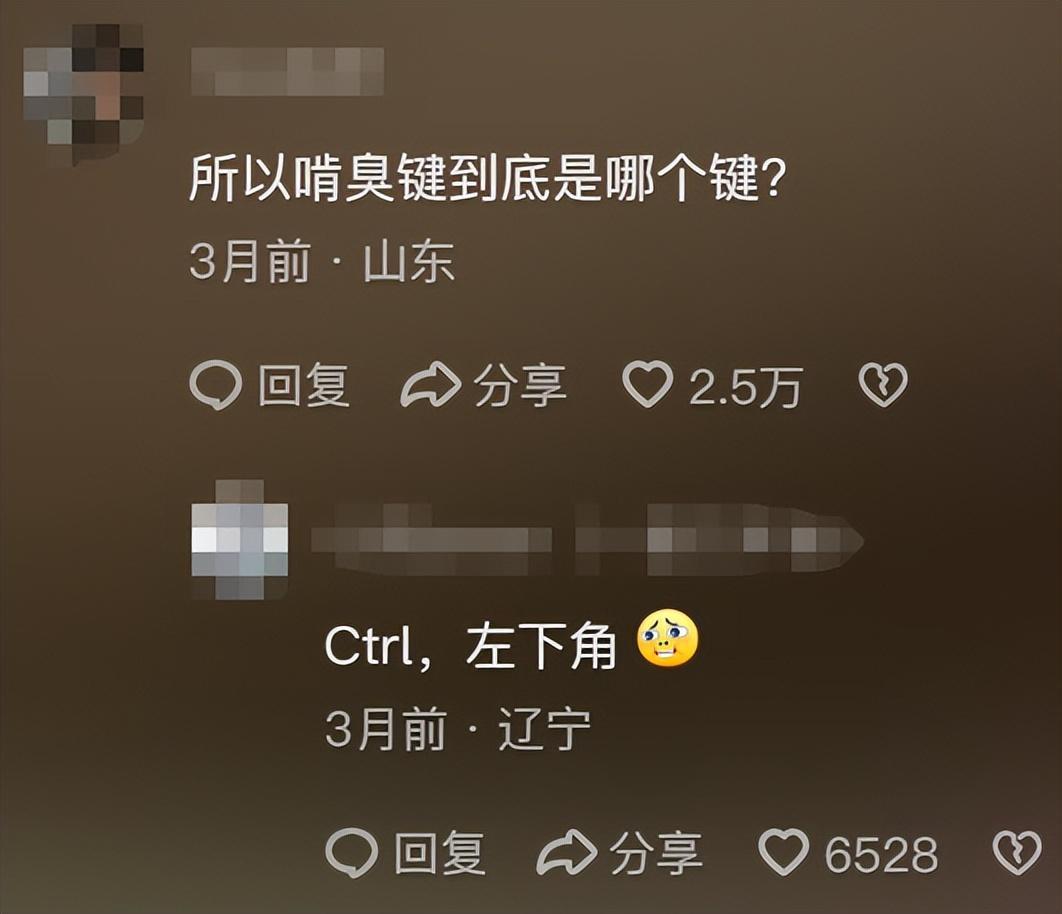Screen dimensions: 1062x914
Task: Open the top commenter's pixelated avatar
Action: [83, 93]
